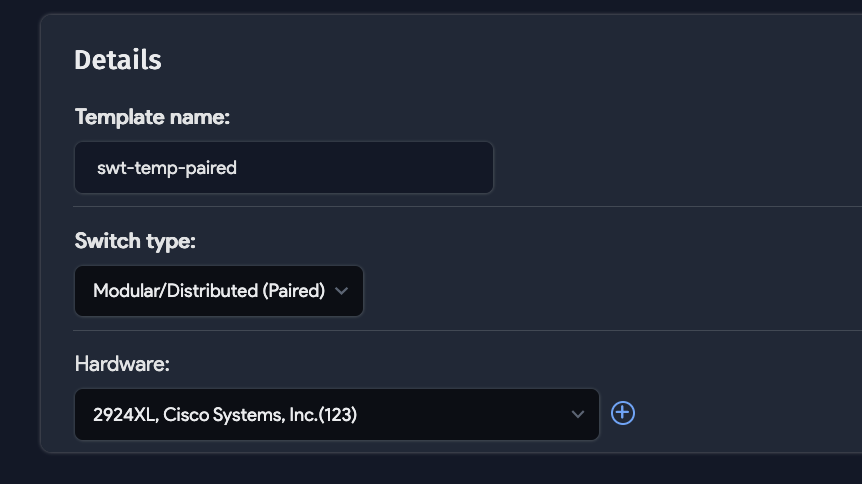Expand the Hardware dropdown list

(337, 414)
